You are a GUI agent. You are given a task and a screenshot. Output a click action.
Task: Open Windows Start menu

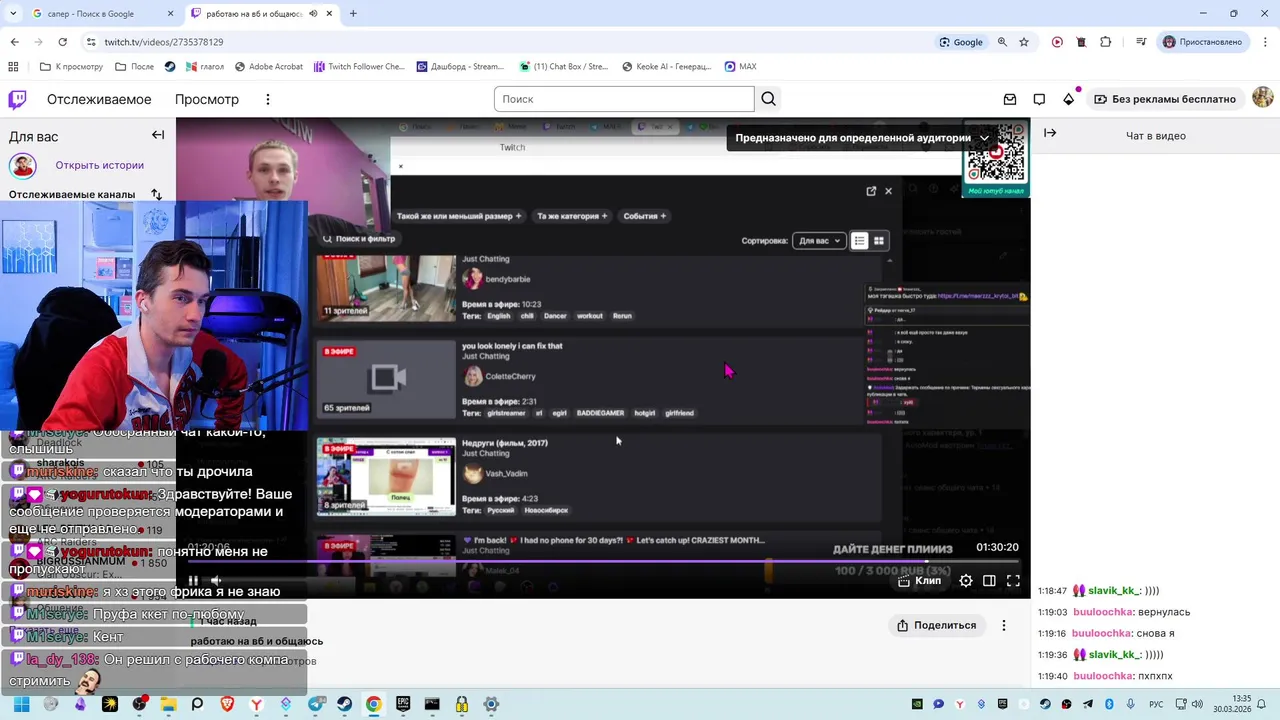pyautogui.click(x=21, y=704)
